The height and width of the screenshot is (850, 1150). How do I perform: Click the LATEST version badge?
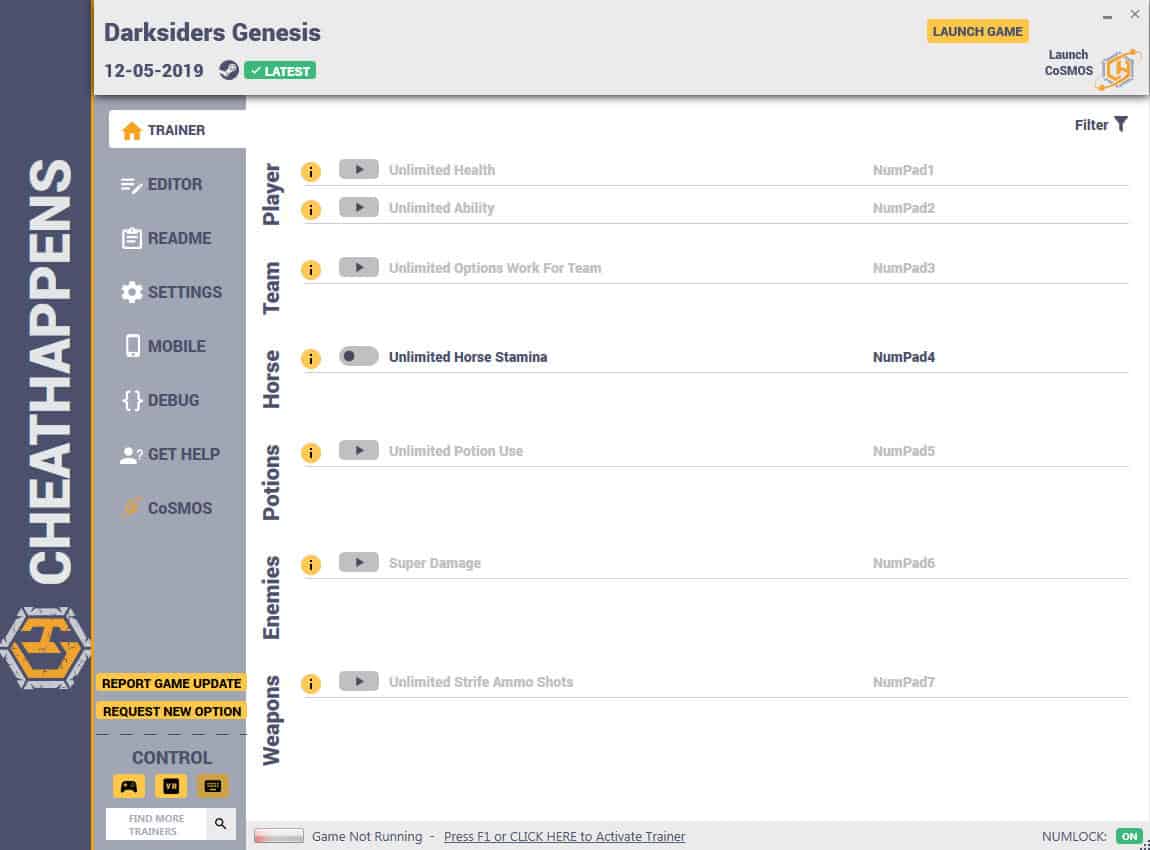coord(280,70)
